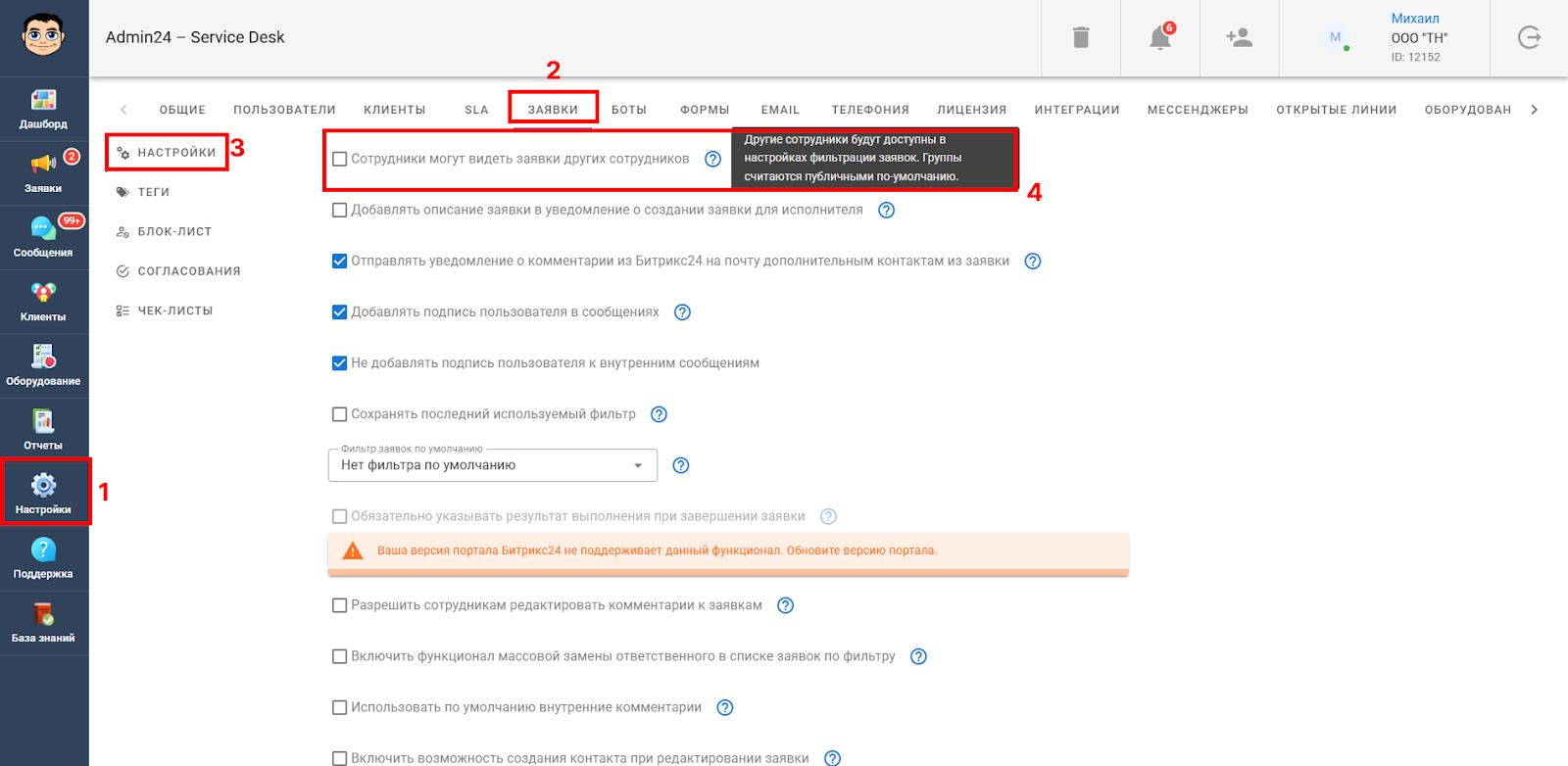Click the avatar logo at top left
The image size is (1568, 766).
[44, 36]
